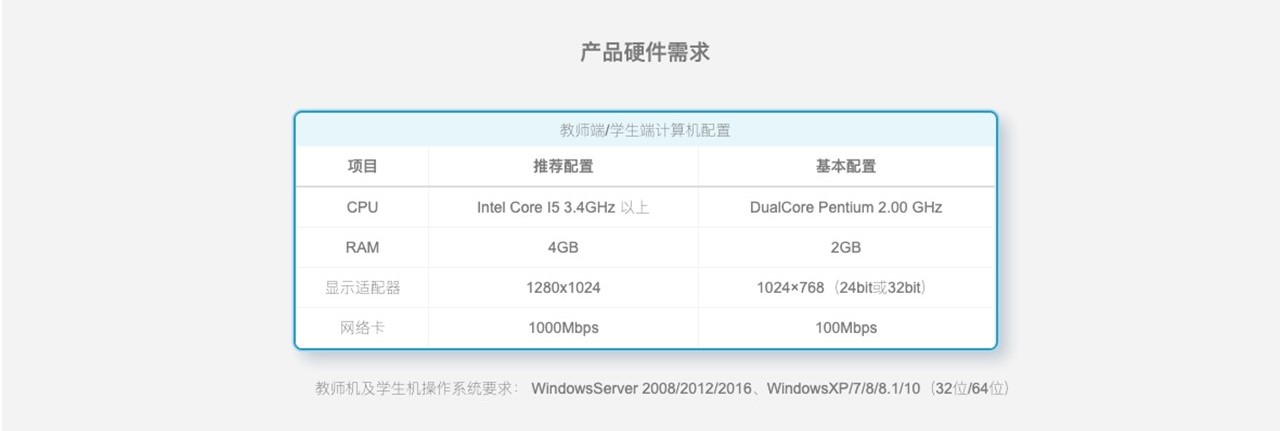Select the 推荐配置 column header
This screenshot has width=1280, height=431.
tap(563, 167)
